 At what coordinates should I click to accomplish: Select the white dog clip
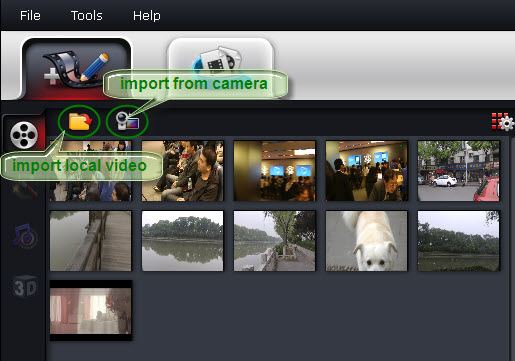366,241
